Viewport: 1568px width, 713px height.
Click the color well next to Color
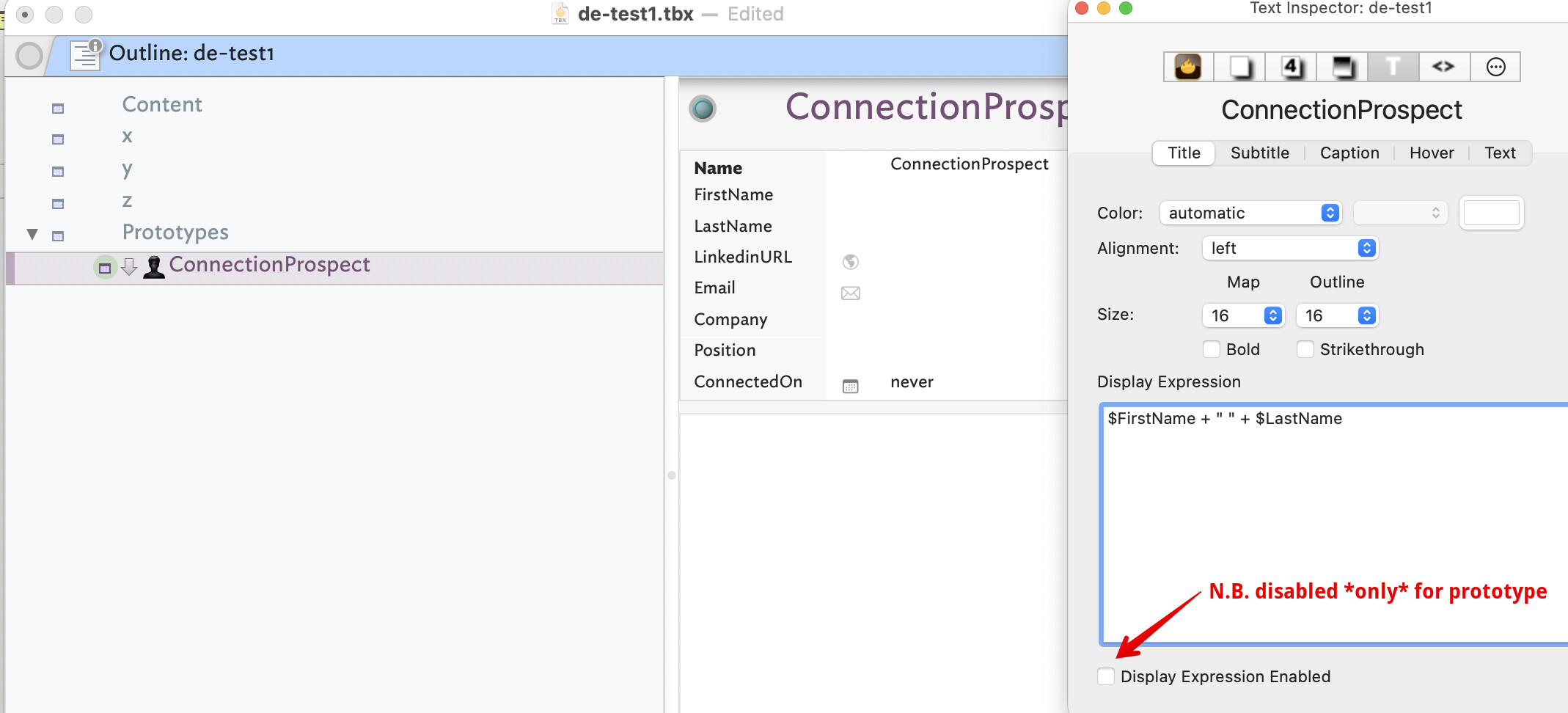click(x=1491, y=213)
